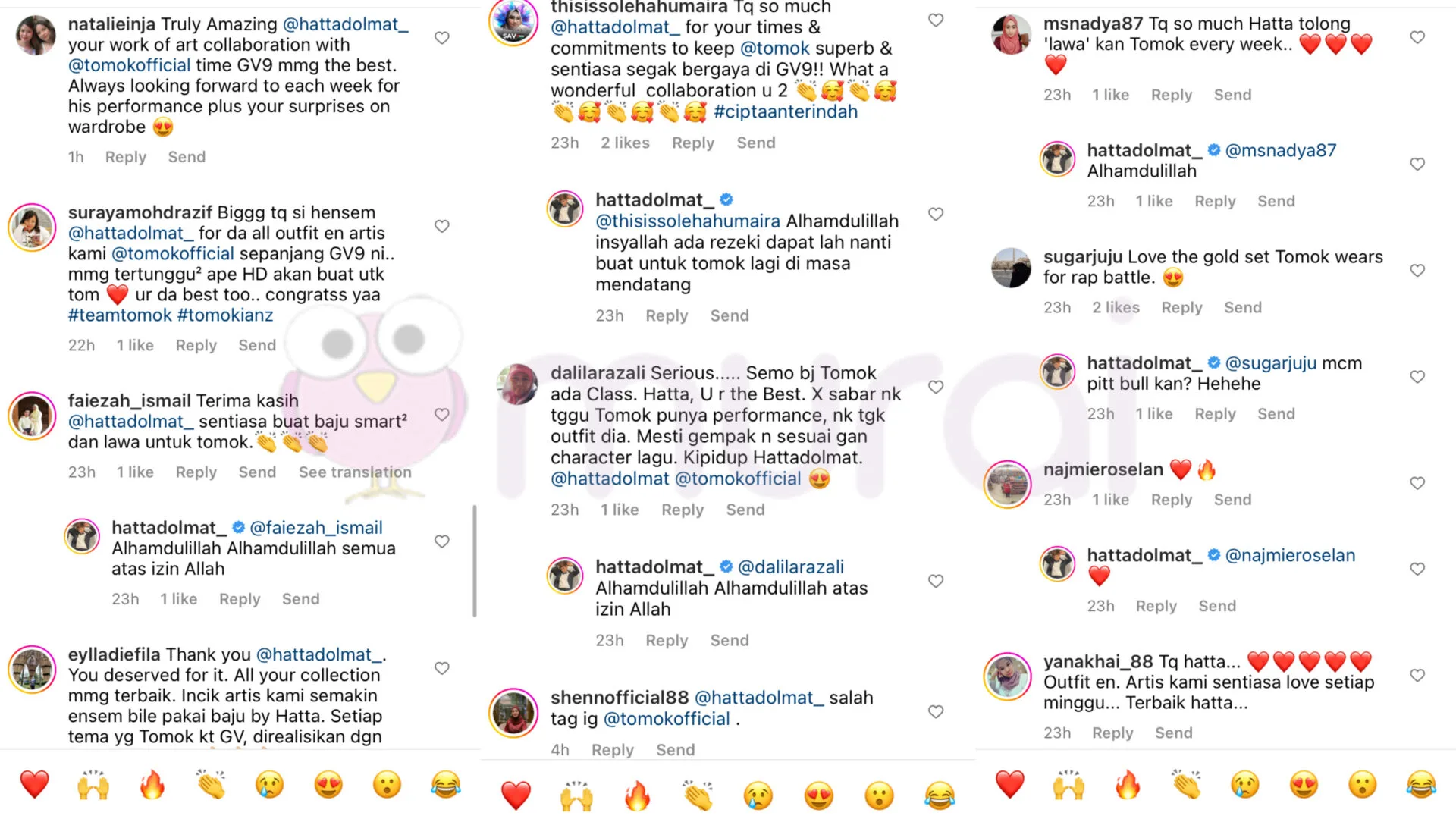
Task: Send msnadya87's comment
Action: 1232,96
